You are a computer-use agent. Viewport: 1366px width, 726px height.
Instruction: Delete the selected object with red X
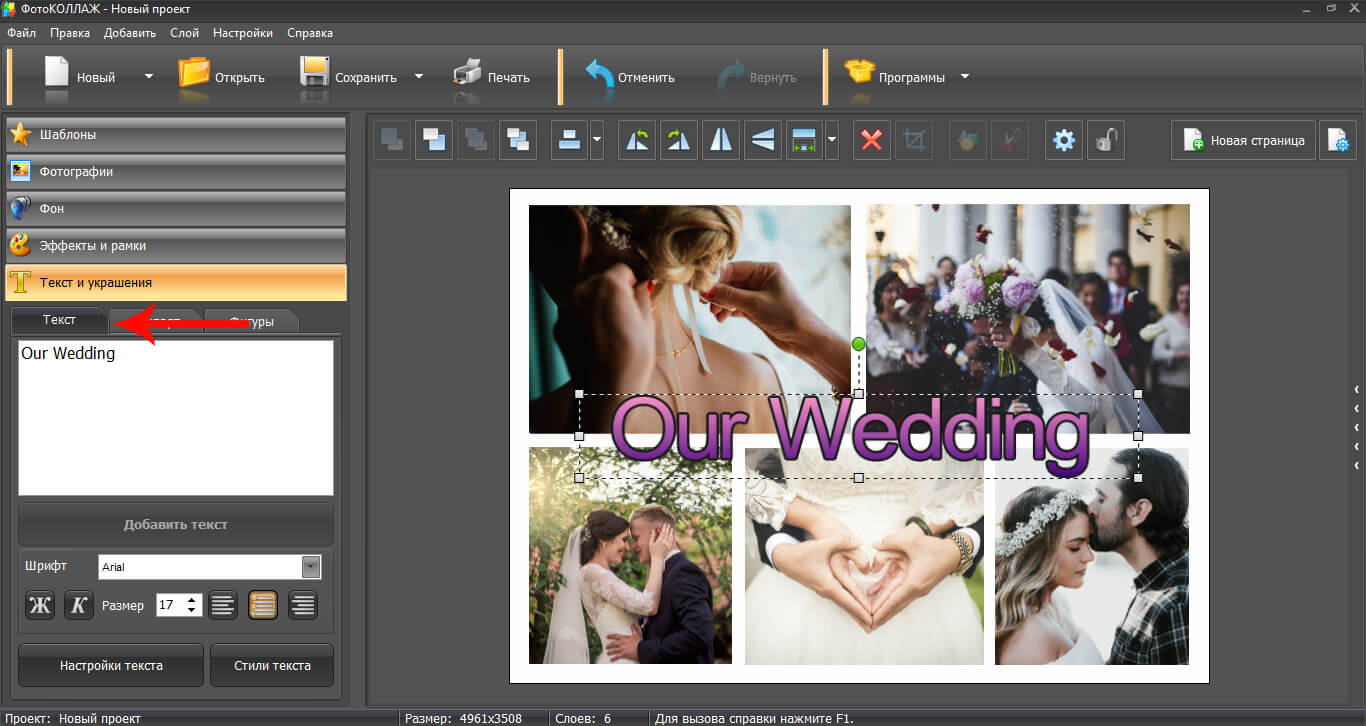(x=872, y=140)
